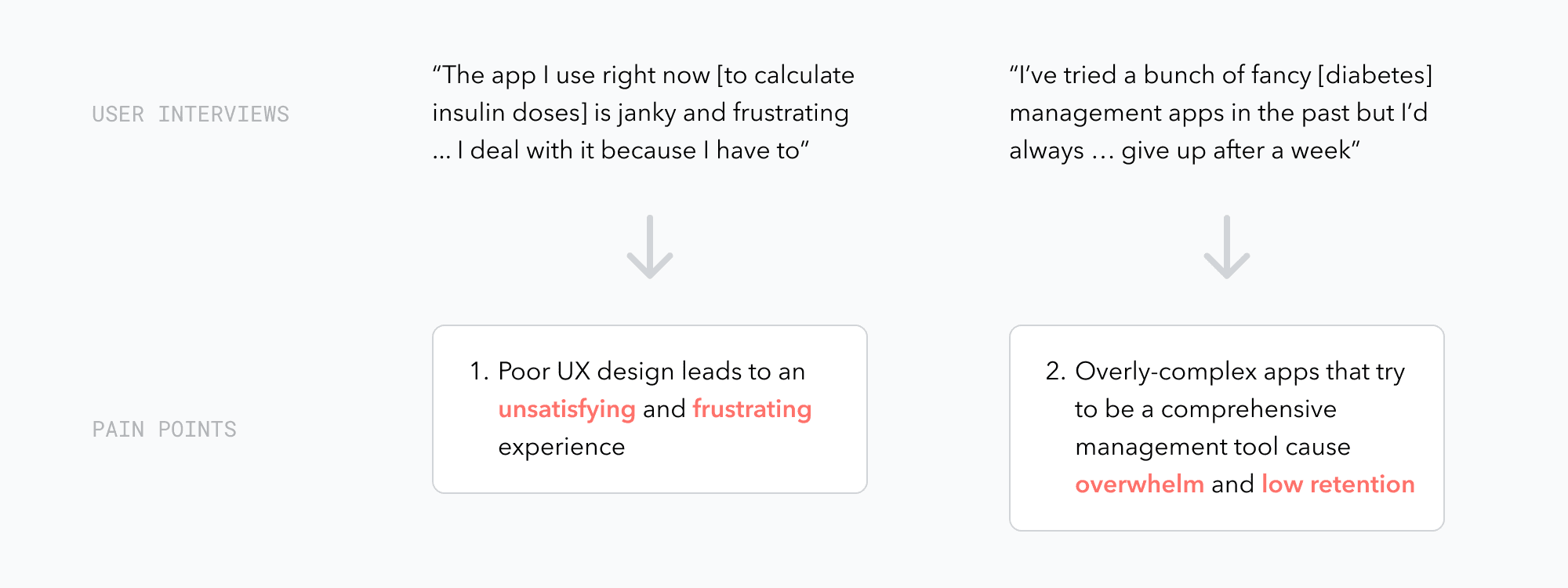Click the down arrow under the insulin quote

(x=650, y=247)
